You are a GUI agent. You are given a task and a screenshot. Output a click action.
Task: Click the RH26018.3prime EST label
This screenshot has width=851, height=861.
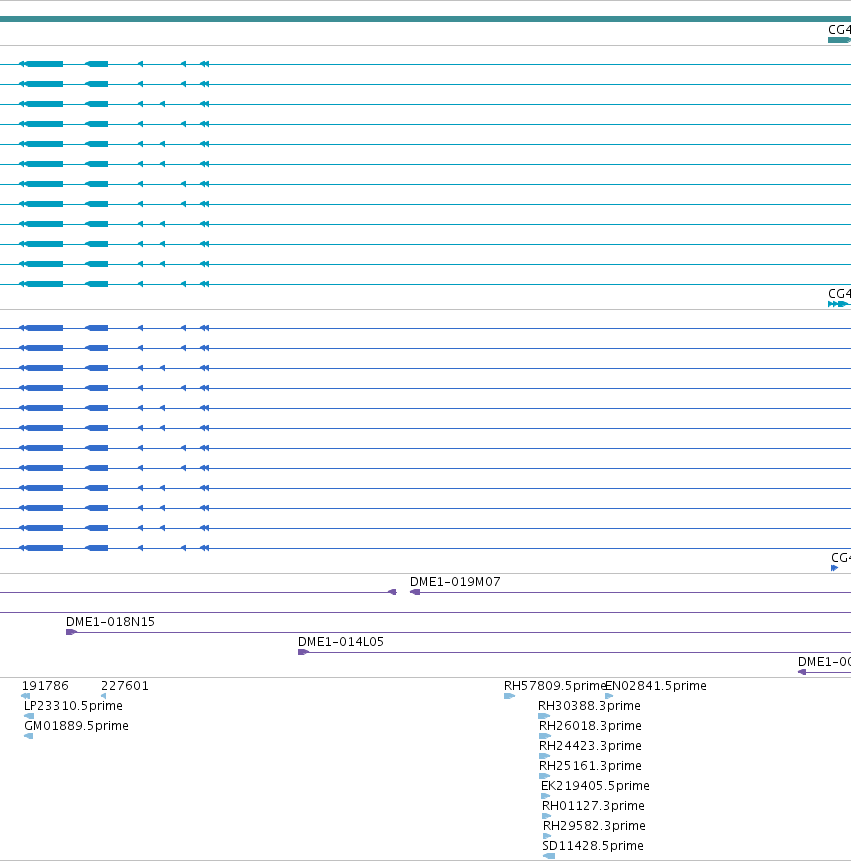point(590,726)
